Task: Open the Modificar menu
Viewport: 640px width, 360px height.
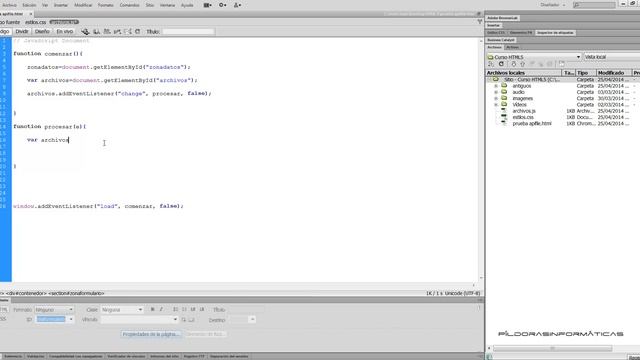Action: 83,5
